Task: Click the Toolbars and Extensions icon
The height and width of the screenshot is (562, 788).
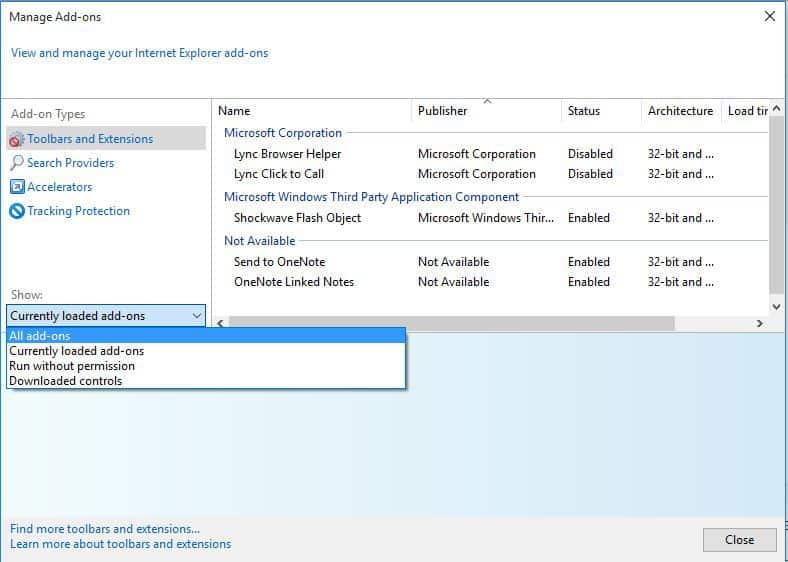Action: [x=17, y=140]
